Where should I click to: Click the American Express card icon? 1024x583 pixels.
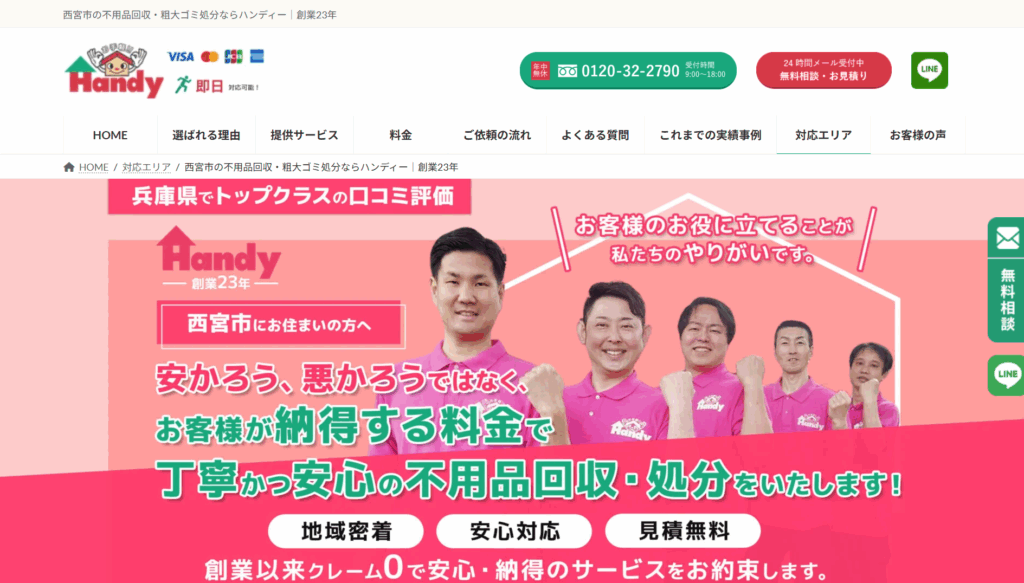coord(257,56)
